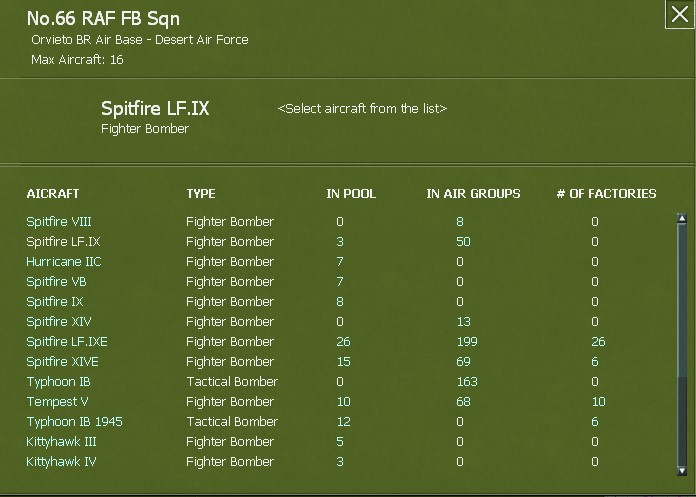Screen dimensions: 696x497
Task: Click the scrollbar up arrow
Action: pyautogui.click(x=682, y=219)
